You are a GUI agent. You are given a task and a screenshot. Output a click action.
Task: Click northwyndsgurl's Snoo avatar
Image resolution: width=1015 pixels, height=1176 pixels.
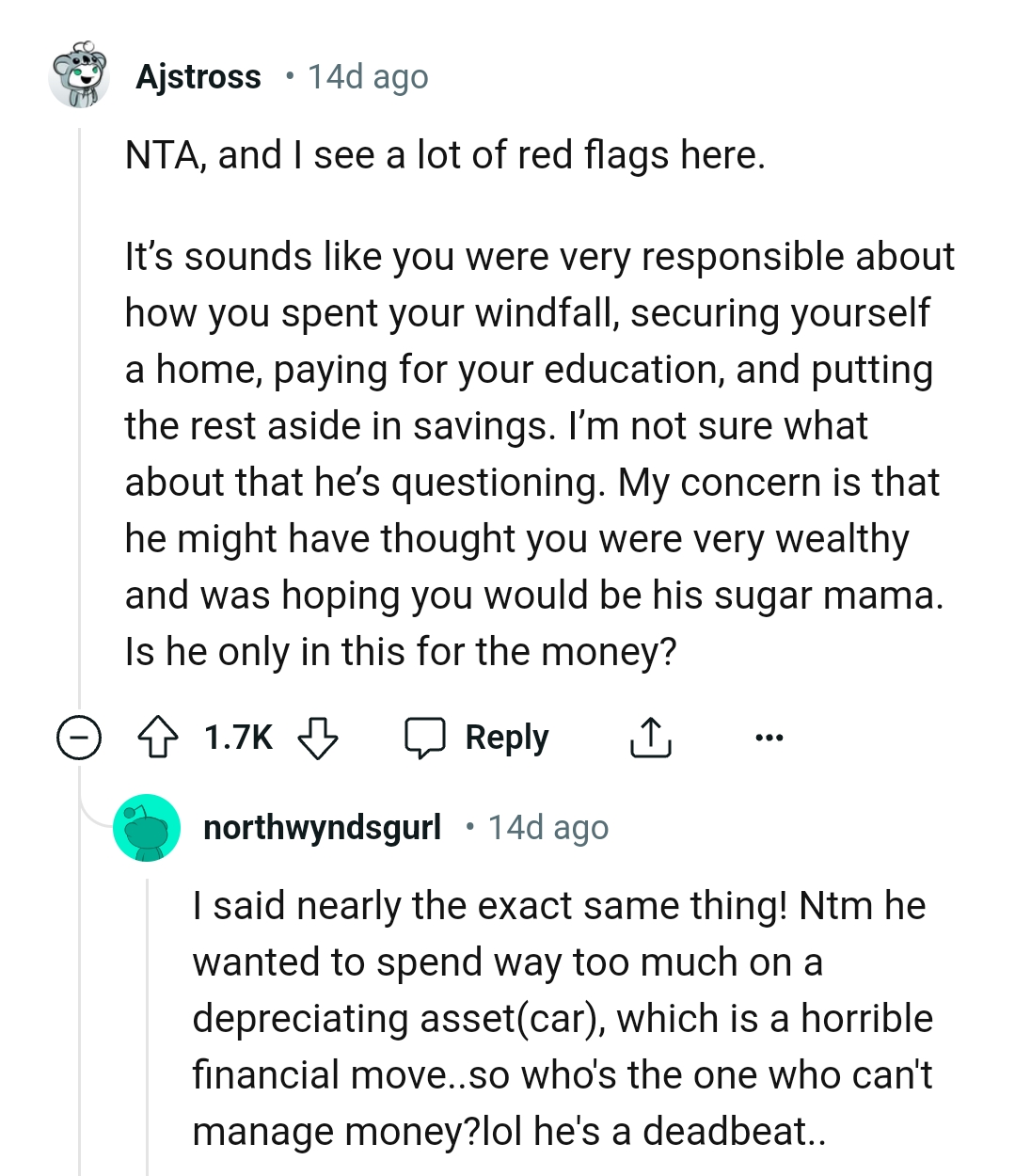(148, 828)
